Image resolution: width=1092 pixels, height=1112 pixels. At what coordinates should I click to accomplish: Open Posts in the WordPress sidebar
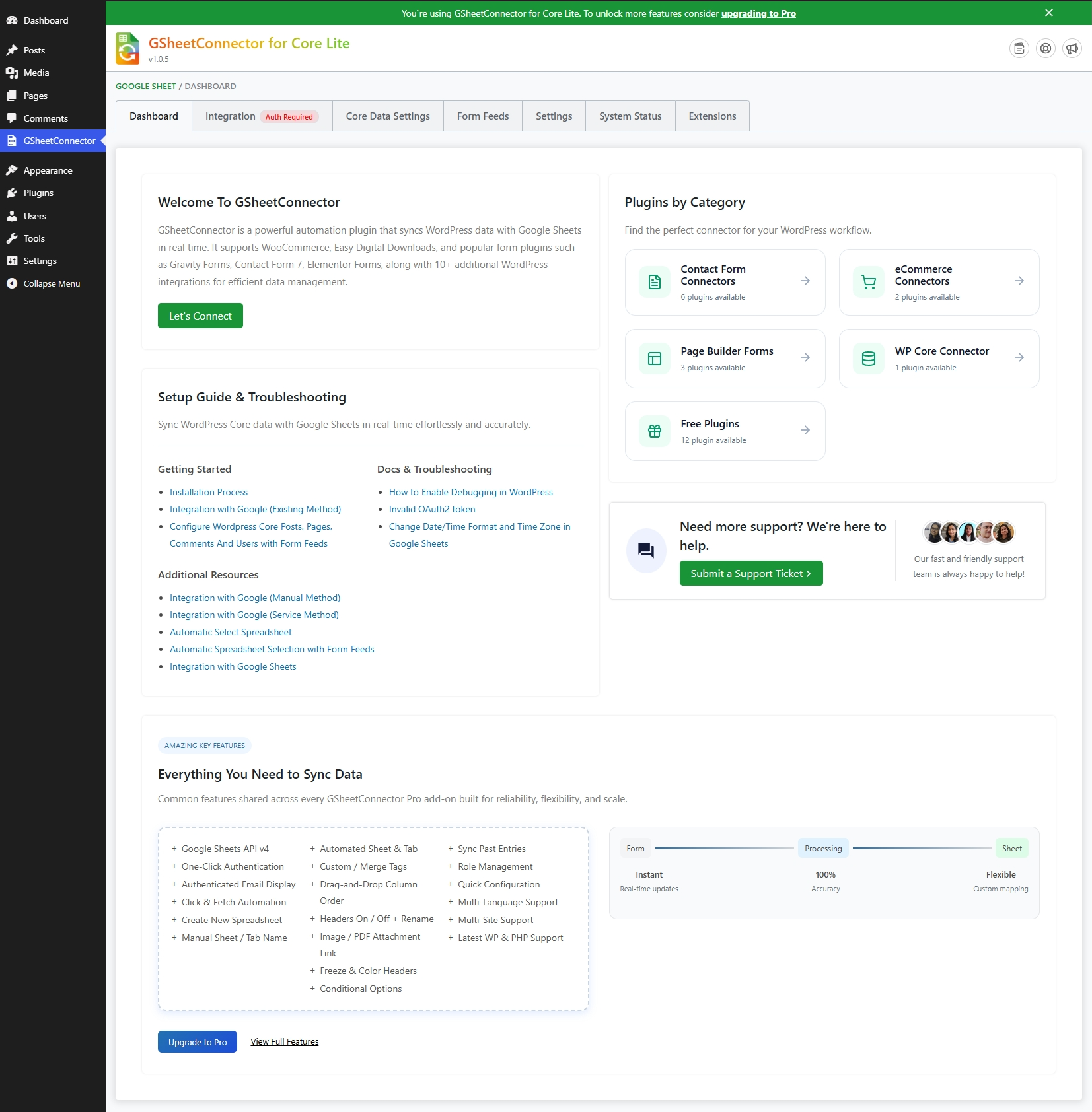(x=53, y=50)
